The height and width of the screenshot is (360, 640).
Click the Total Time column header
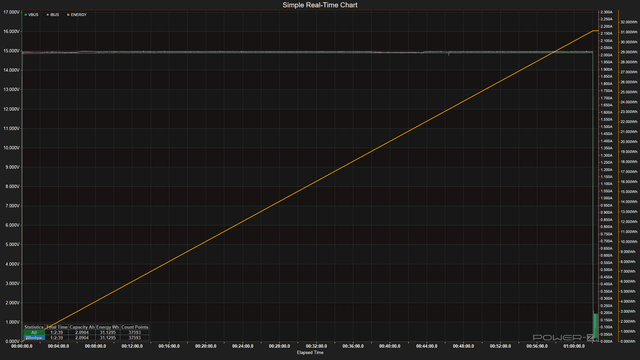(x=57, y=327)
